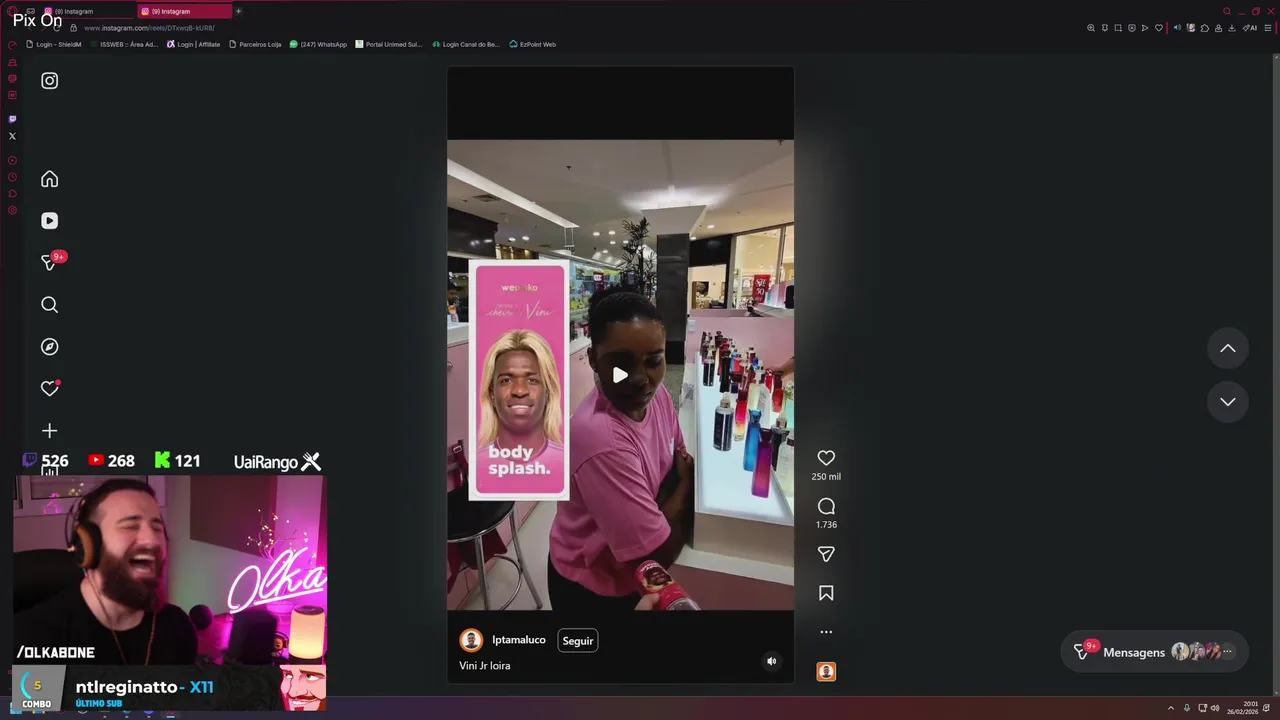Open the Login Canal do Be bookmark
Image resolution: width=1280 pixels, height=720 pixels.
pyautogui.click(x=466, y=44)
